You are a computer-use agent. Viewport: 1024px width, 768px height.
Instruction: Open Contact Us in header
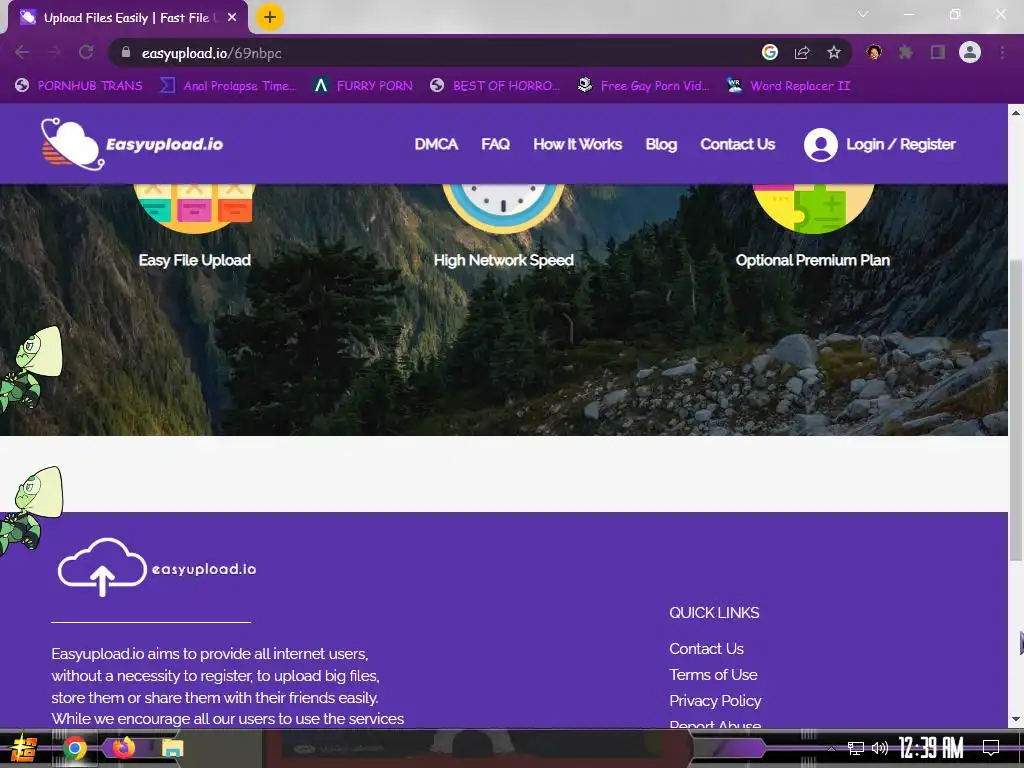click(737, 144)
